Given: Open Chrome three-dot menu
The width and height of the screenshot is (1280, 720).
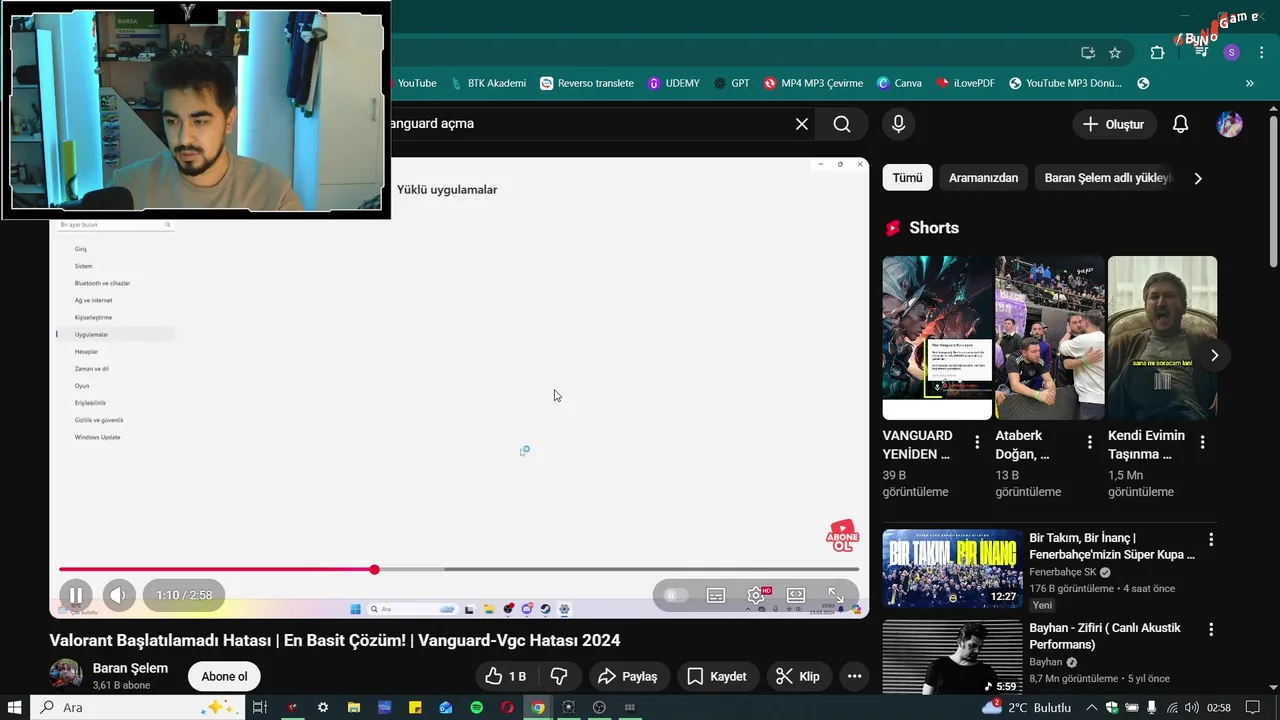Looking at the screenshot, I should tap(1261, 52).
